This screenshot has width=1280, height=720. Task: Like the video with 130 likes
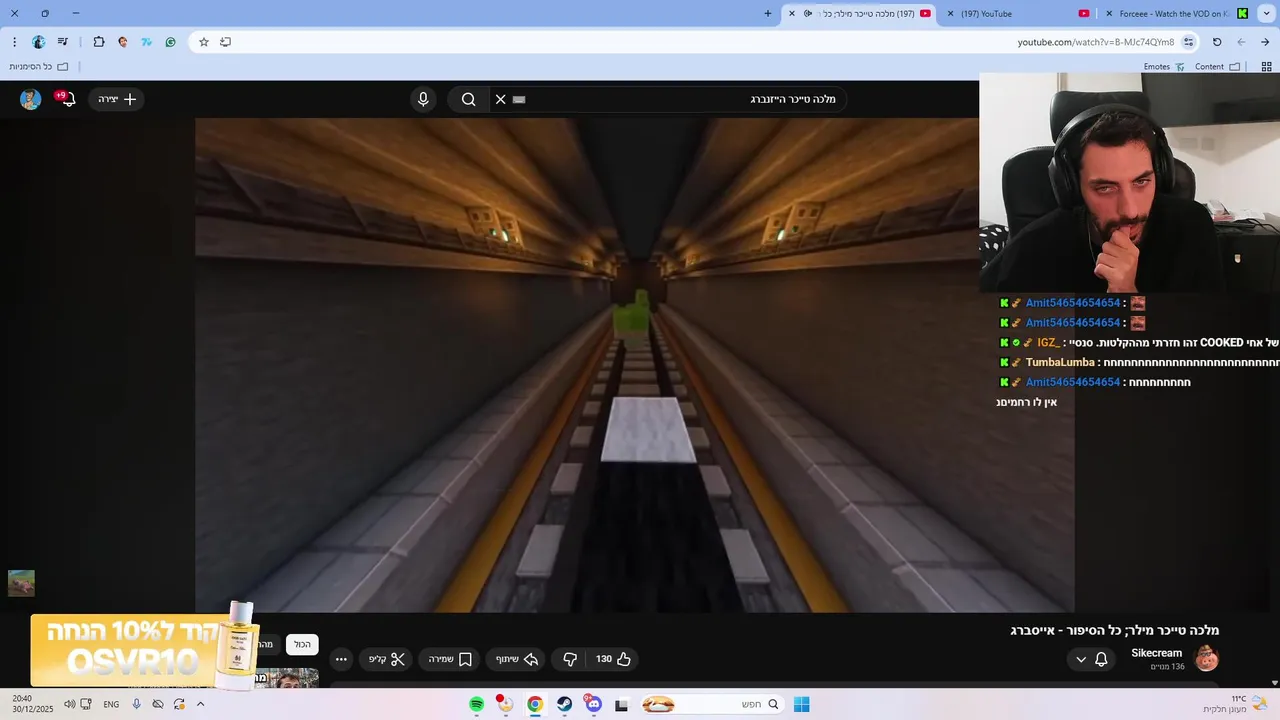[613, 659]
